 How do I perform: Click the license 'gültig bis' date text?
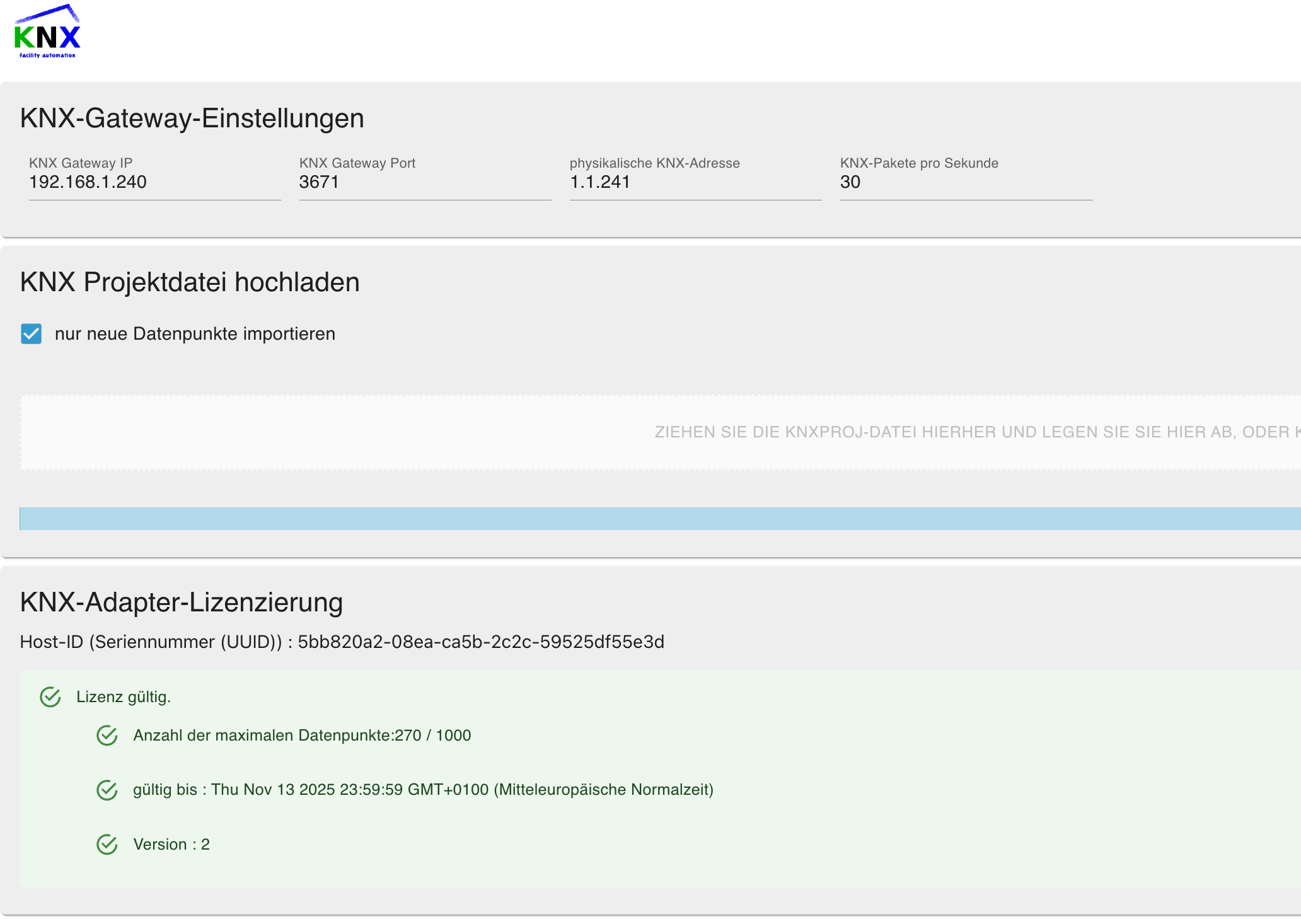pos(423,790)
